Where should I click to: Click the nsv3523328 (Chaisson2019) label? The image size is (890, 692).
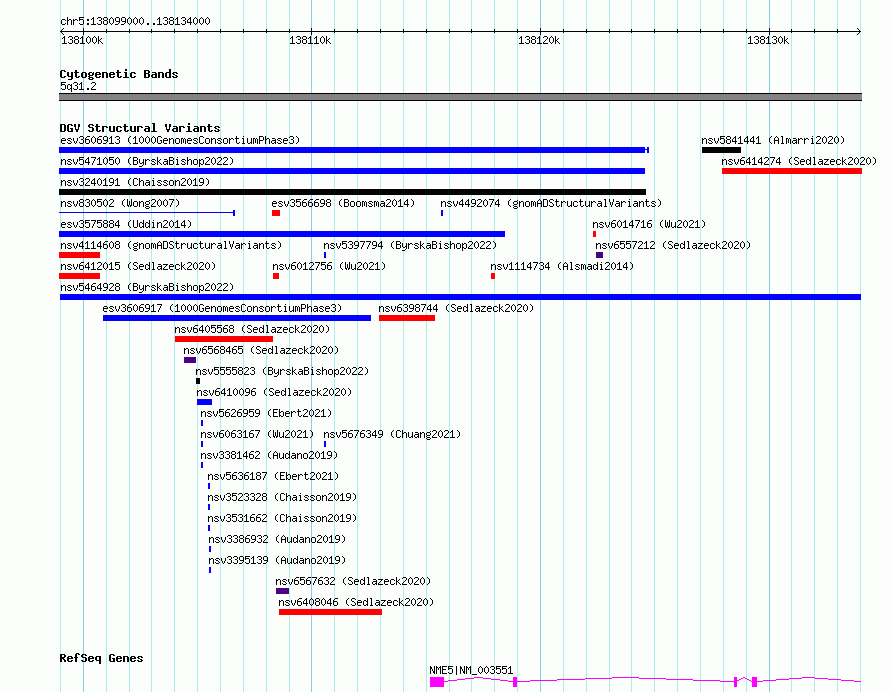(x=282, y=497)
